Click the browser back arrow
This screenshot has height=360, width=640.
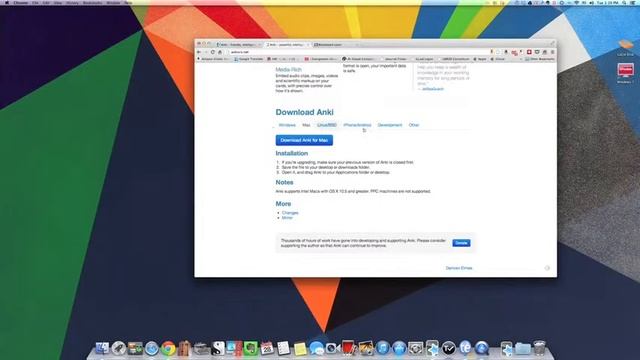pyautogui.click(x=199, y=52)
